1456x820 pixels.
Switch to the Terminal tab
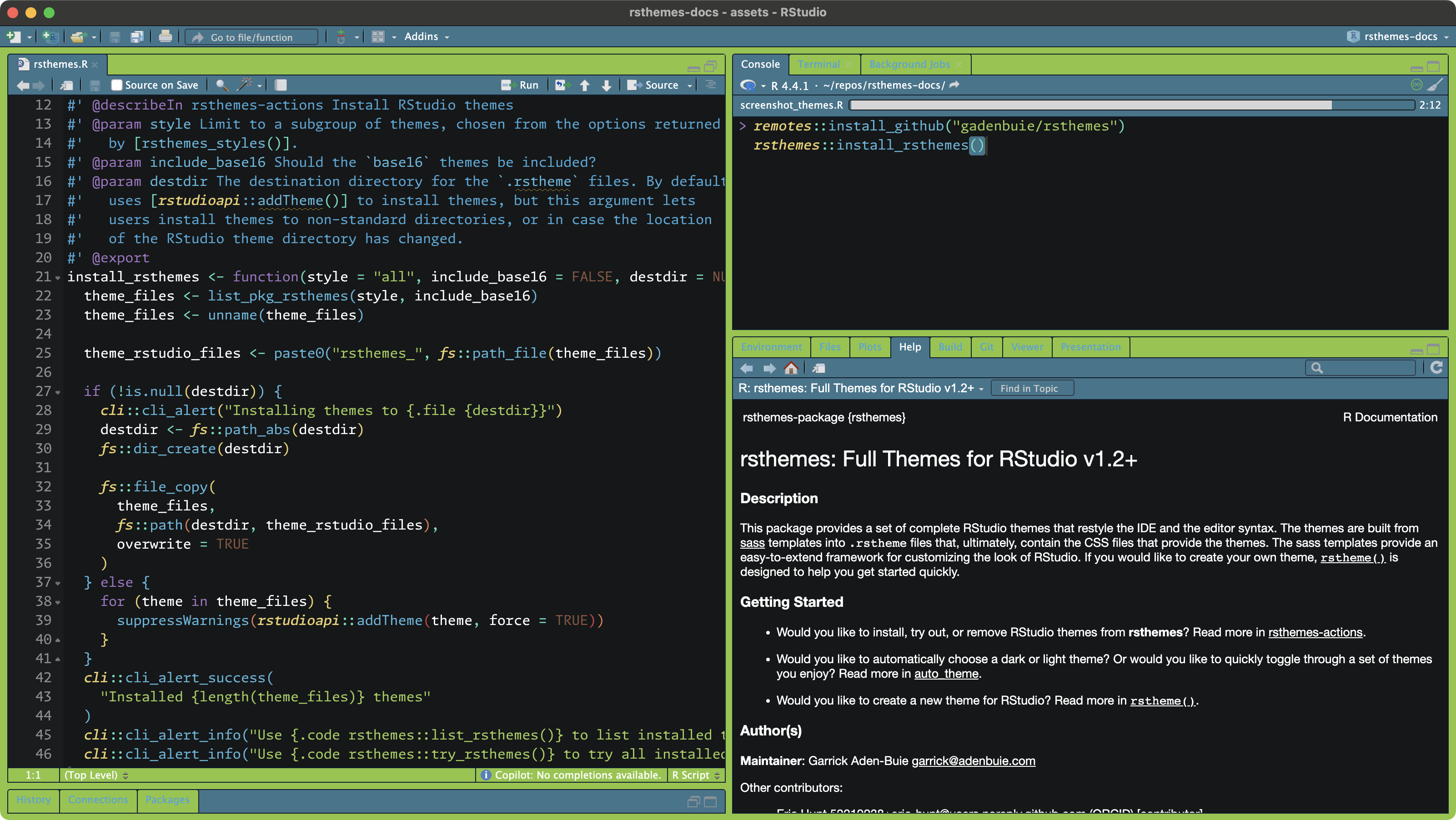click(818, 65)
